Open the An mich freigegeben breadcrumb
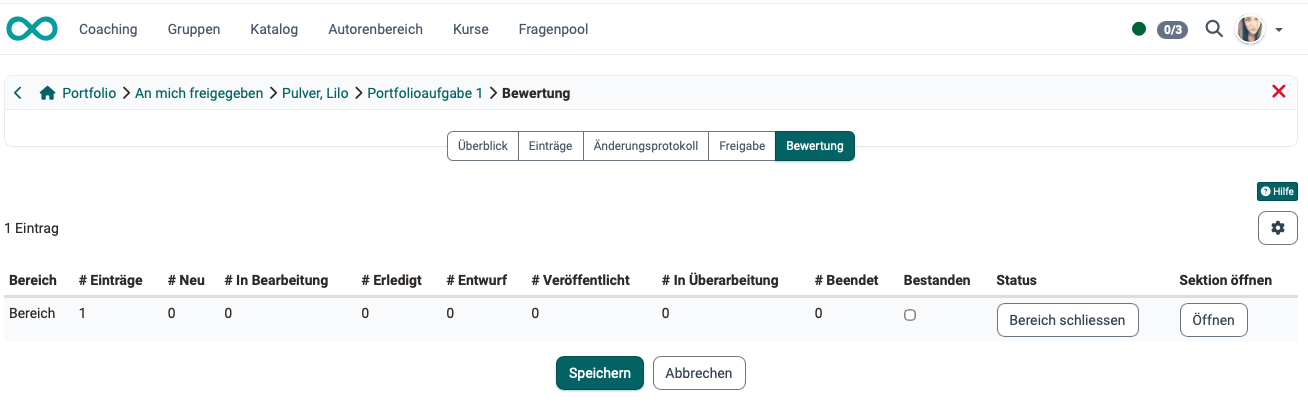Image resolution: width=1308 pixels, height=408 pixels. point(199,93)
